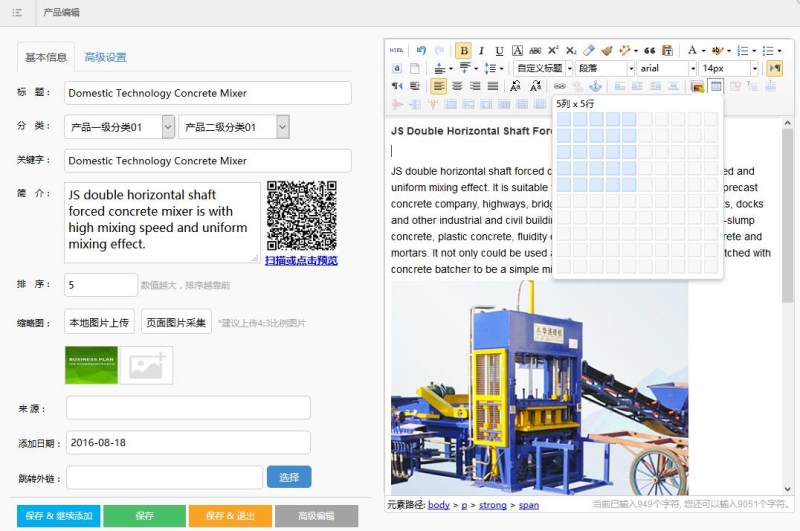Switch editor to HTML source view
This screenshot has width=800, height=531.
[x=397, y=50]
